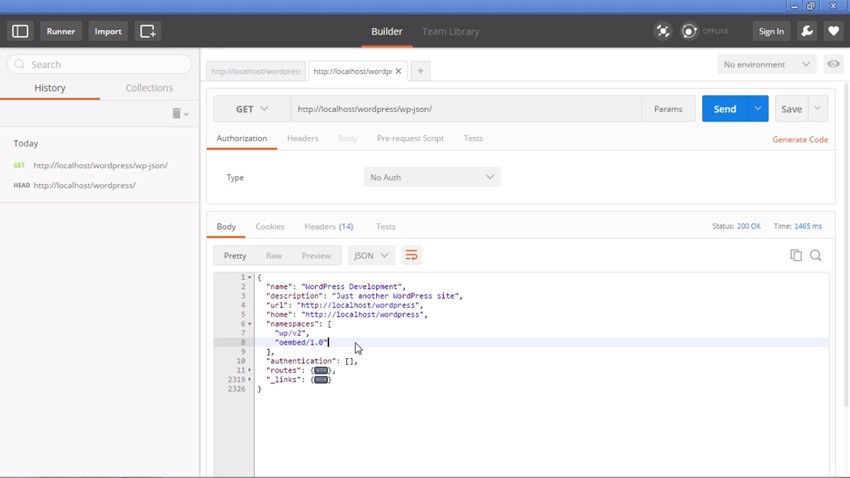Open the GET method dropdown
Image resolution: width=850 pixels, height=478 pixels.
pos(252,109)
